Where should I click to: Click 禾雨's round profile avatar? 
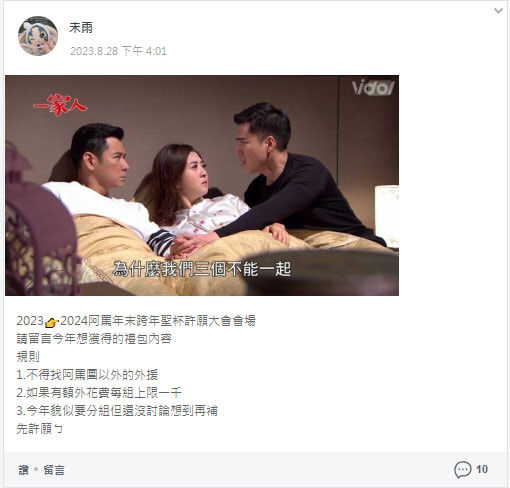[38, 36]
